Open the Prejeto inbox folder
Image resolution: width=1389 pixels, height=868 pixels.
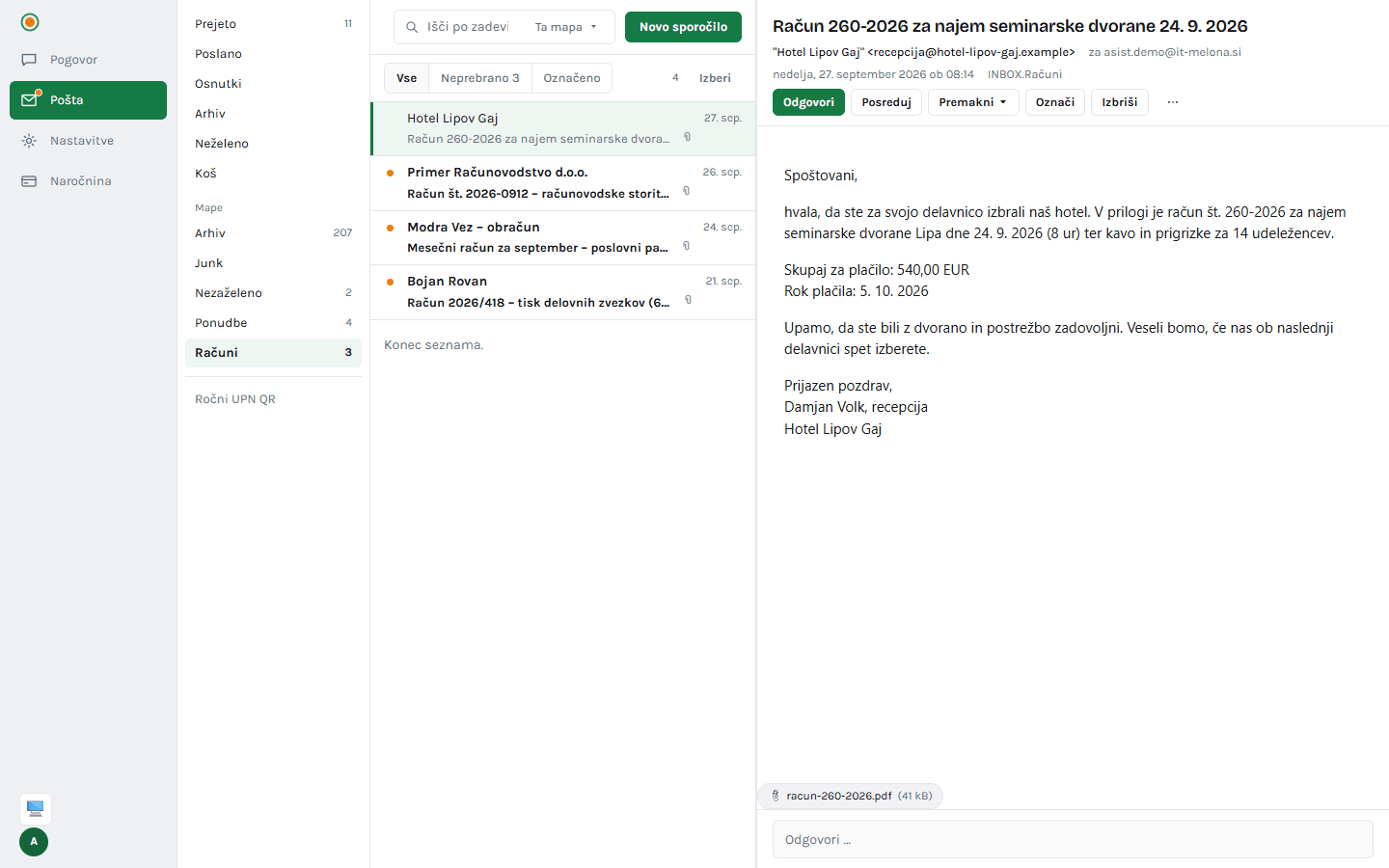tap(273, 24)
